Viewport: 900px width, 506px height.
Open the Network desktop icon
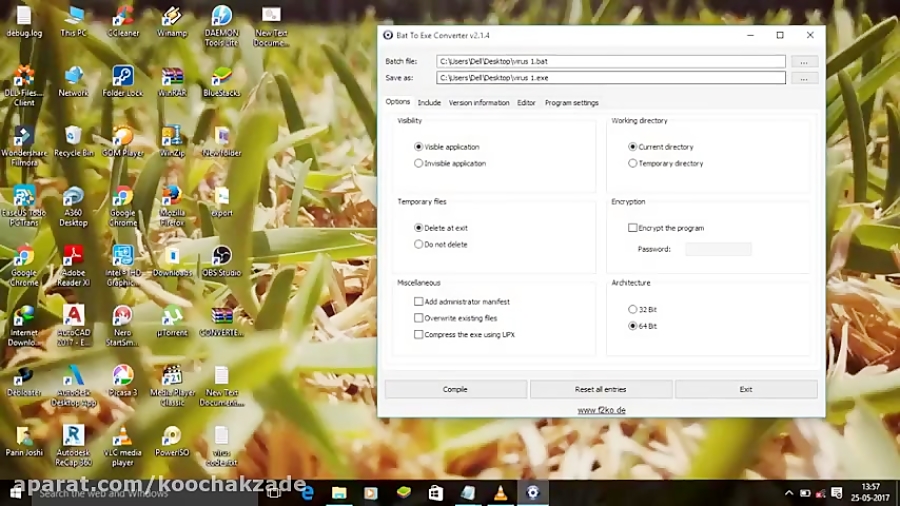click(x=73, y=82)
